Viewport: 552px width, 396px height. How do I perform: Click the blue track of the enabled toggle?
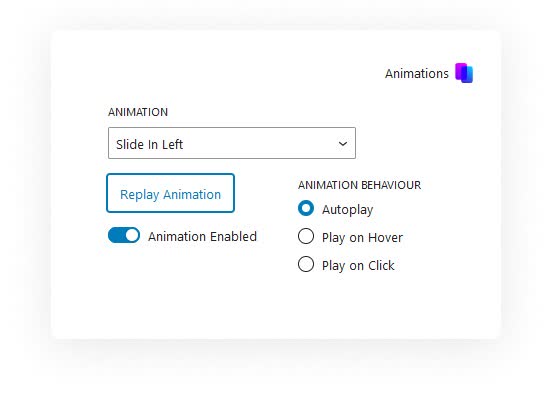point(116,235)
